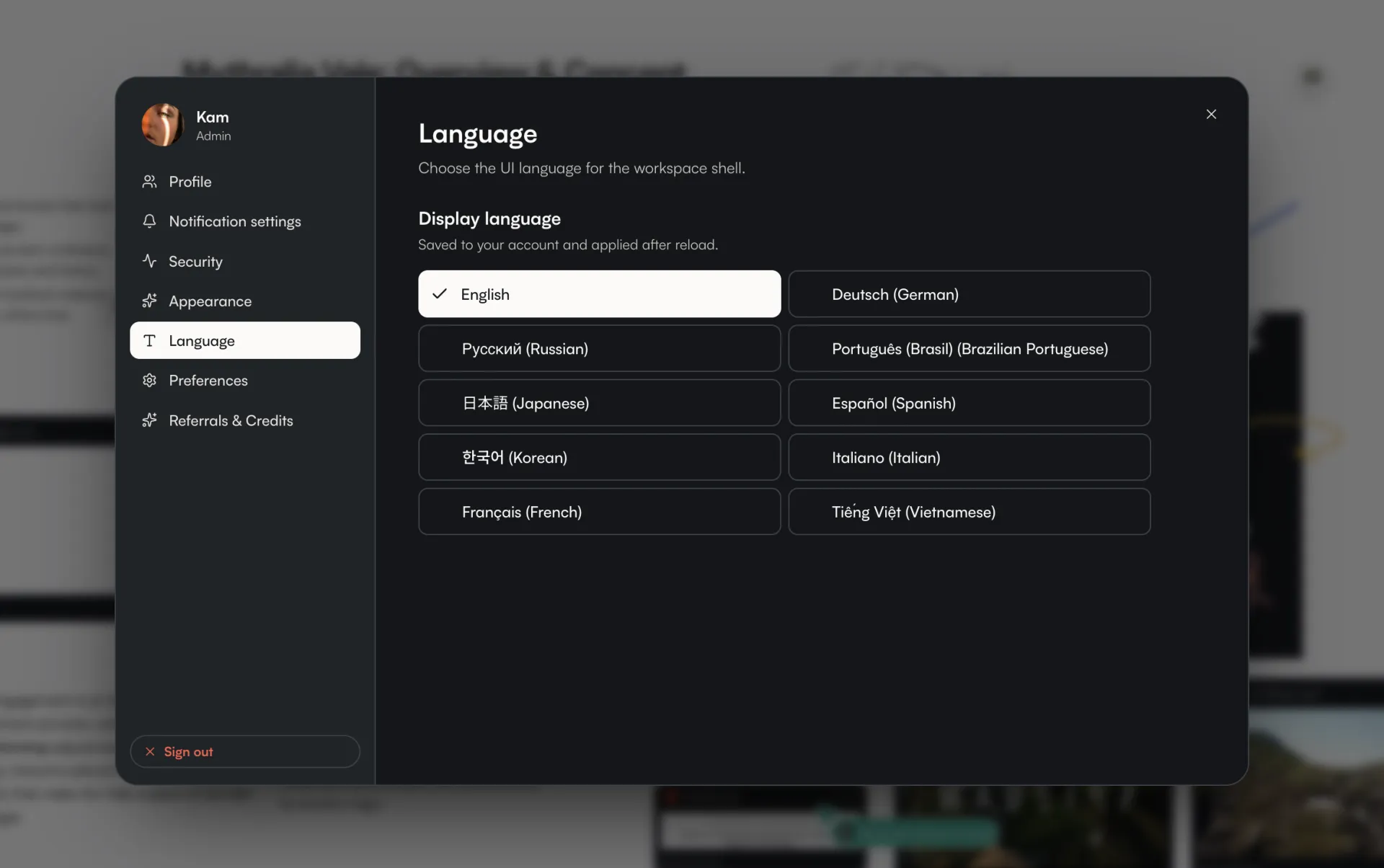
Task: Select 日本語 (Japanese) language
Action: click(x=599, y=402)
